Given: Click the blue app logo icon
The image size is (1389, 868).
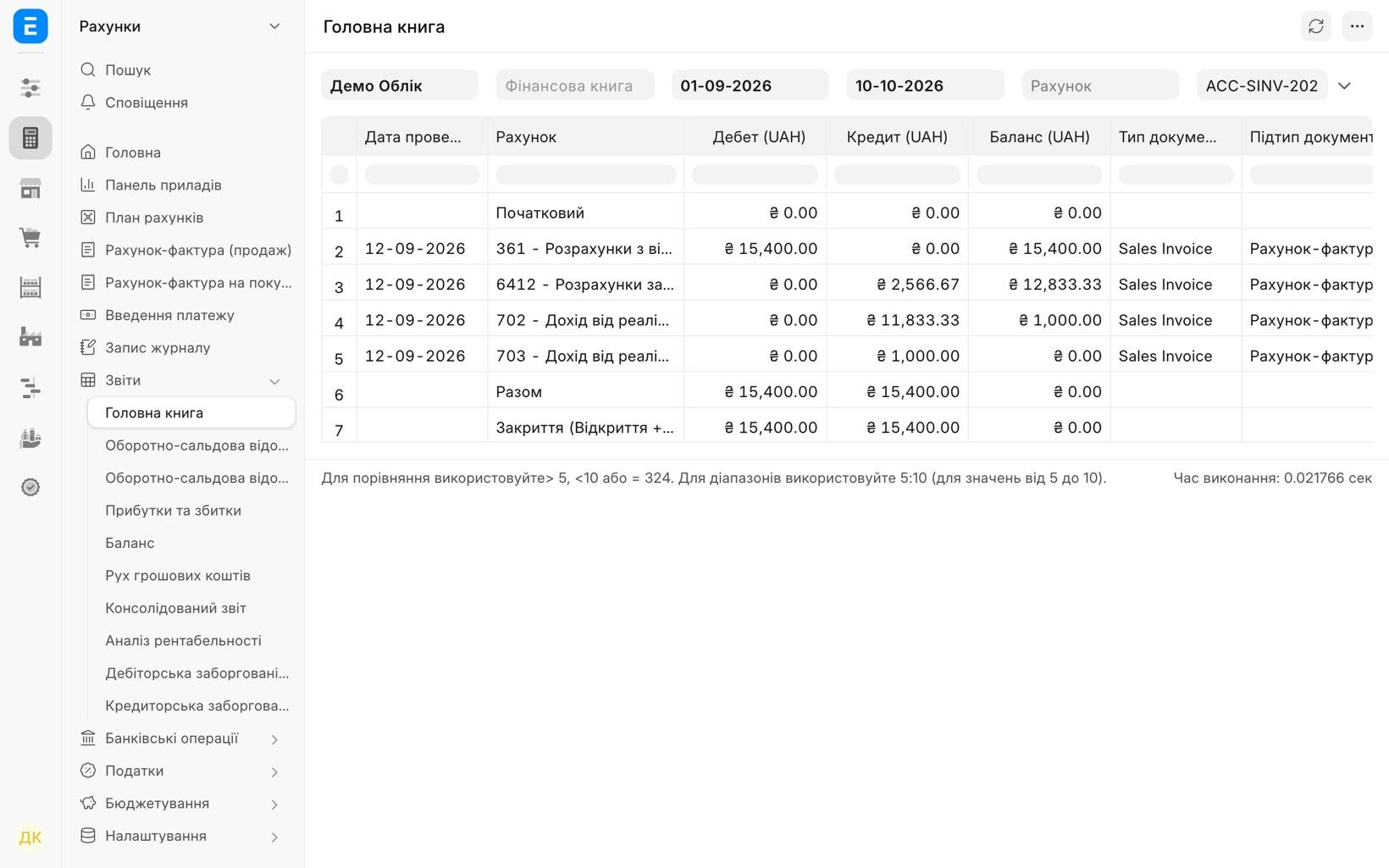Looking at the screenshot, I should coord(30,26).
